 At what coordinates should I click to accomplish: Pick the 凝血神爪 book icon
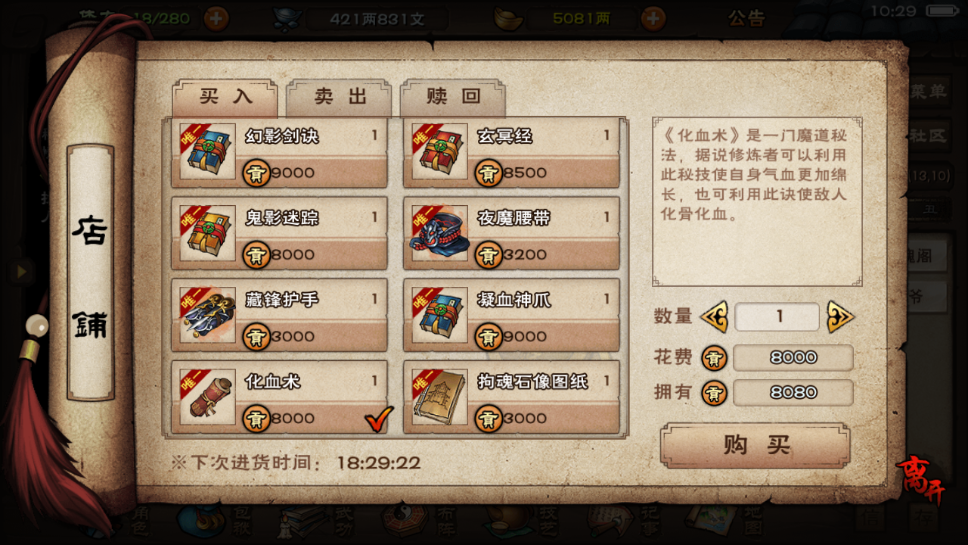440,315
